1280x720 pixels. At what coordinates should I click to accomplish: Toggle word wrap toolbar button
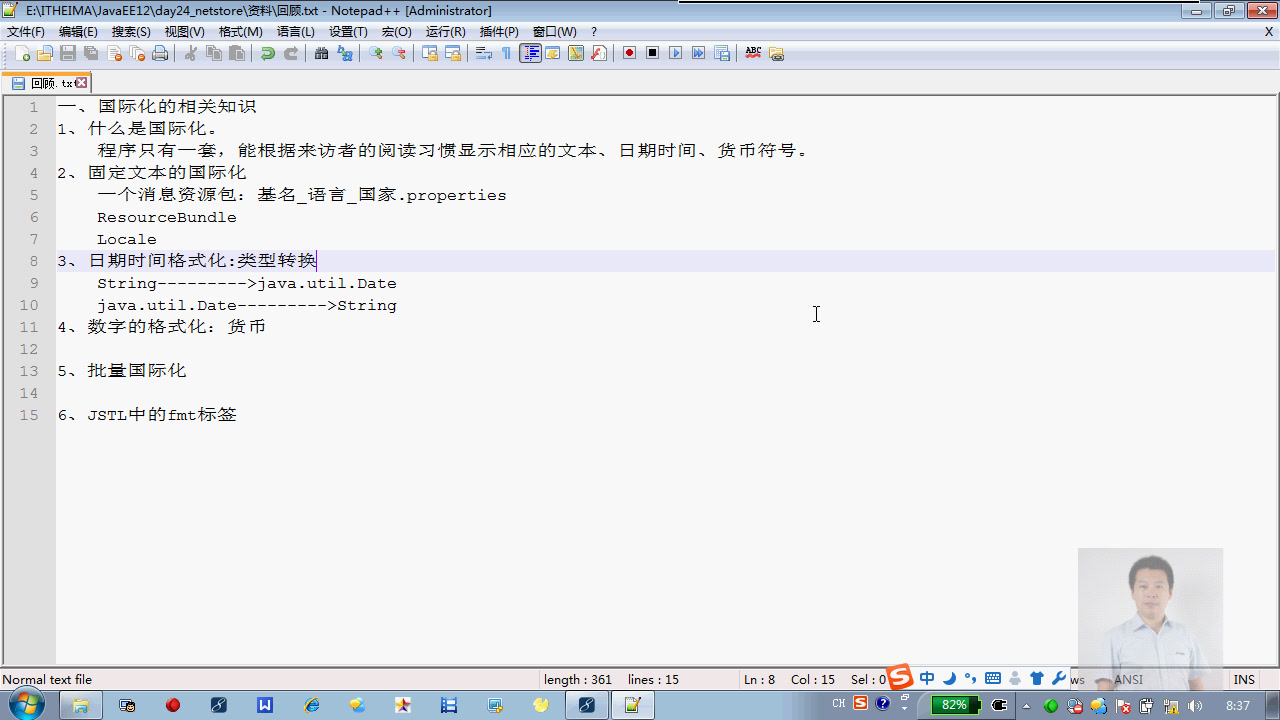click(x=484, y=53)
